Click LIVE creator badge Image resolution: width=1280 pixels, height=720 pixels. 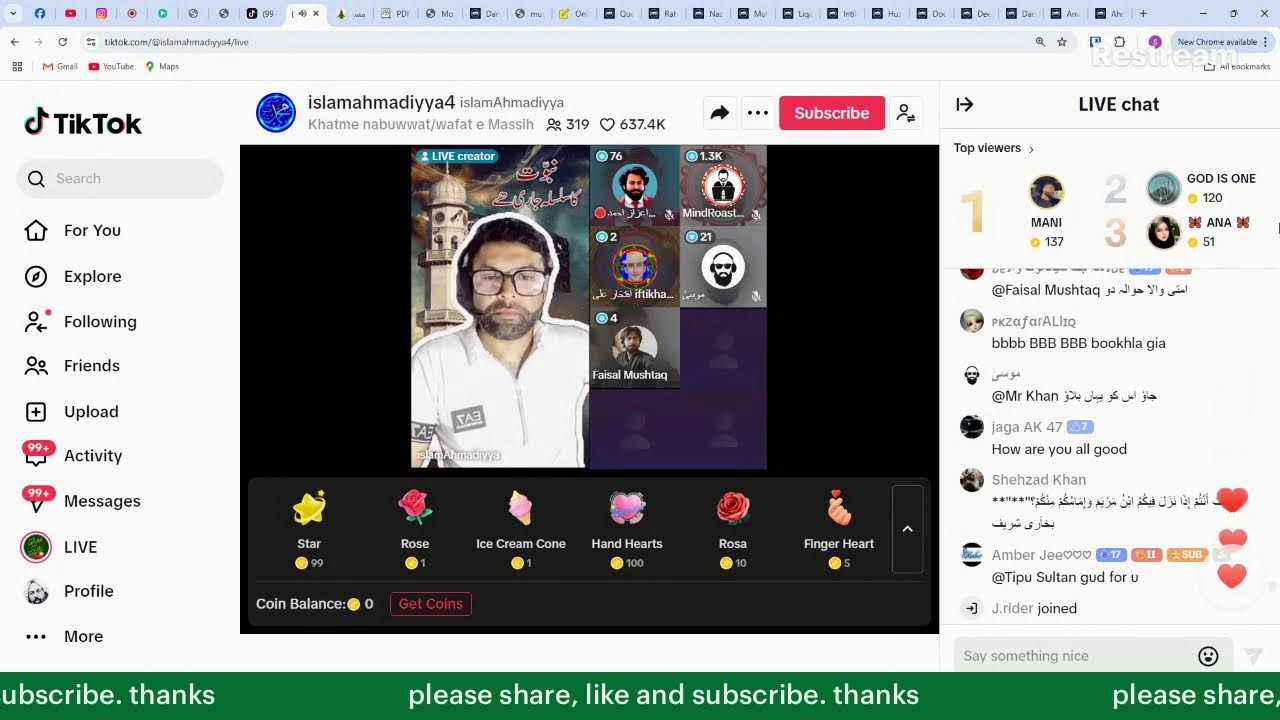point(457,156)
